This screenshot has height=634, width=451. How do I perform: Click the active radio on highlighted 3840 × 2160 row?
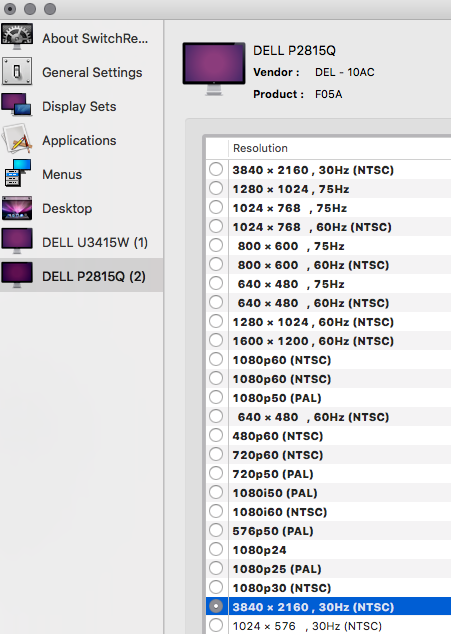(216, 606)
